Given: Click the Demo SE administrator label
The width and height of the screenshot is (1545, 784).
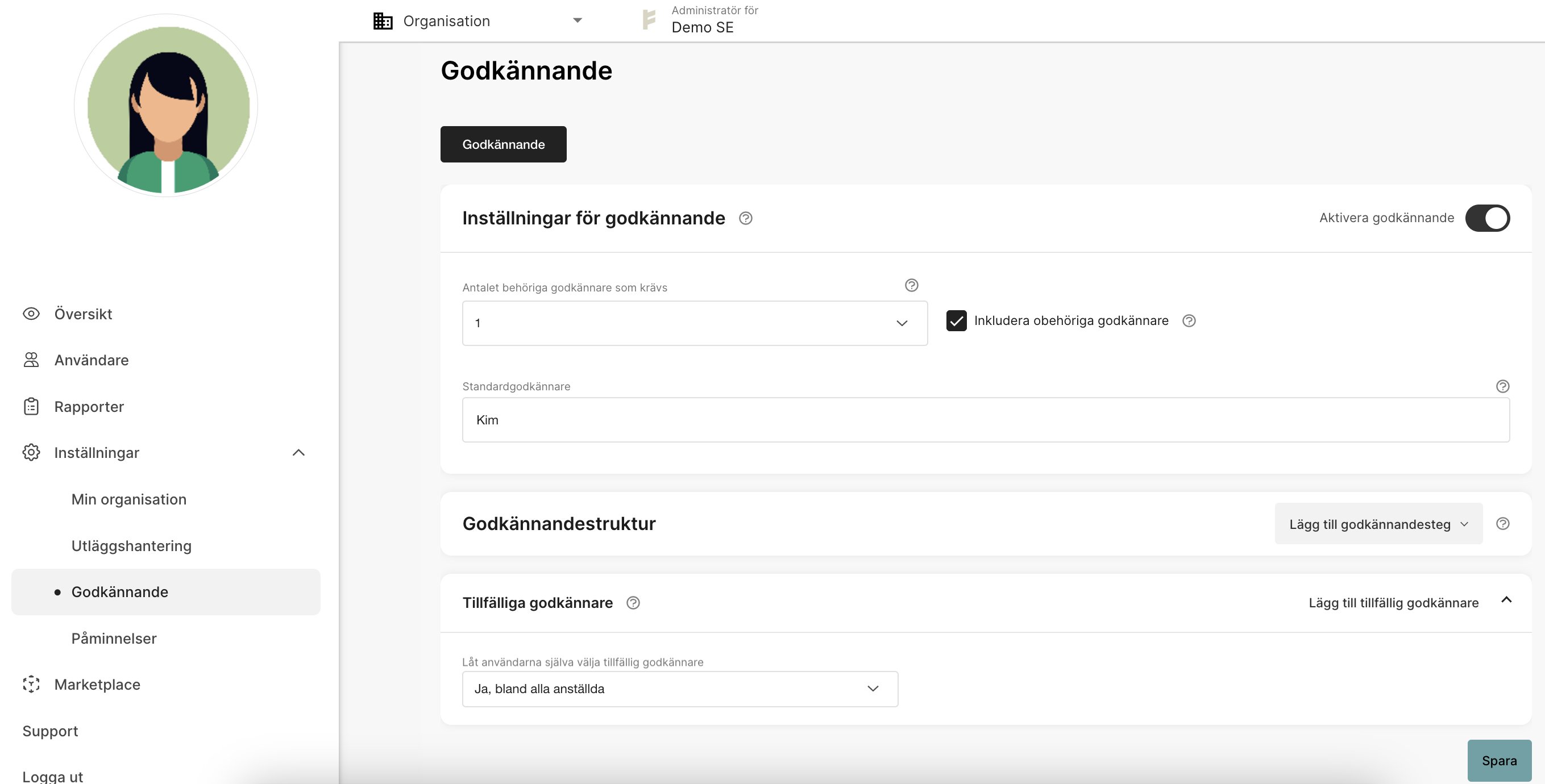Looking at the screenshot, I should [715, 19].
